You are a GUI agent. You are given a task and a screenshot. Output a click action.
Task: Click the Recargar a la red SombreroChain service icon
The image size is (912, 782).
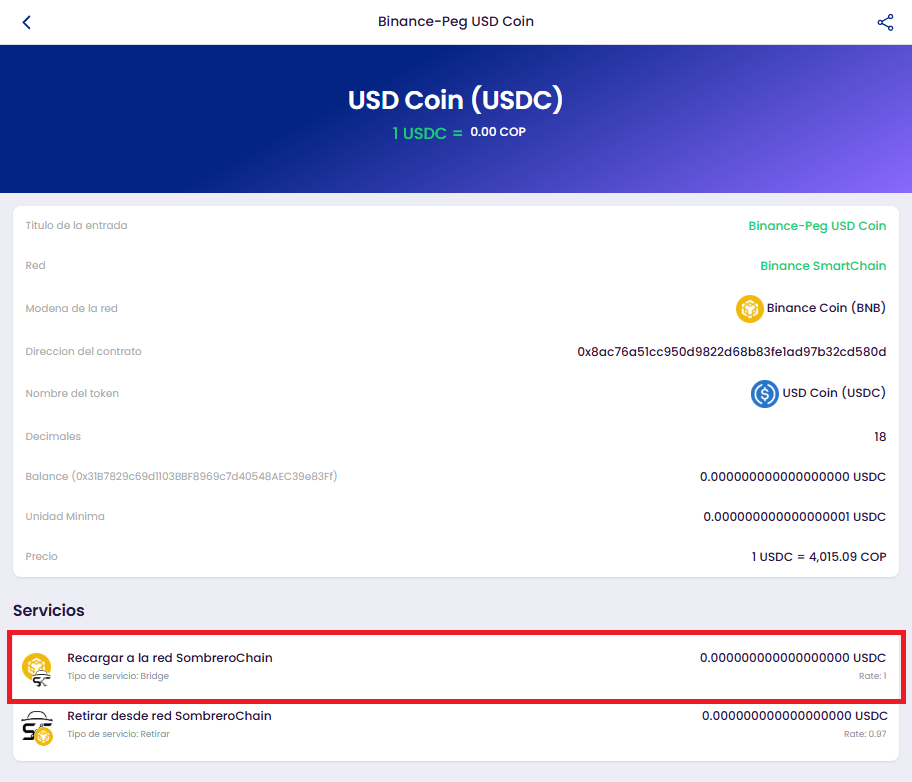click(x=37, y=669)
